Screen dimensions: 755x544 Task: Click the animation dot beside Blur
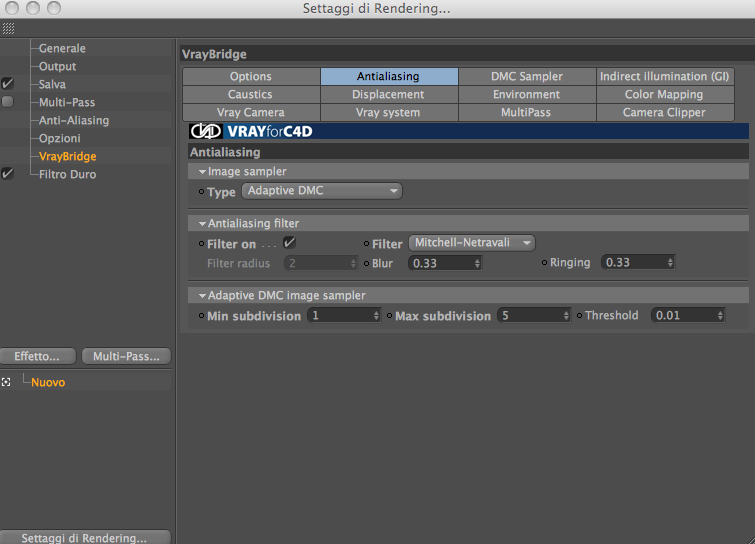(366, 263)
